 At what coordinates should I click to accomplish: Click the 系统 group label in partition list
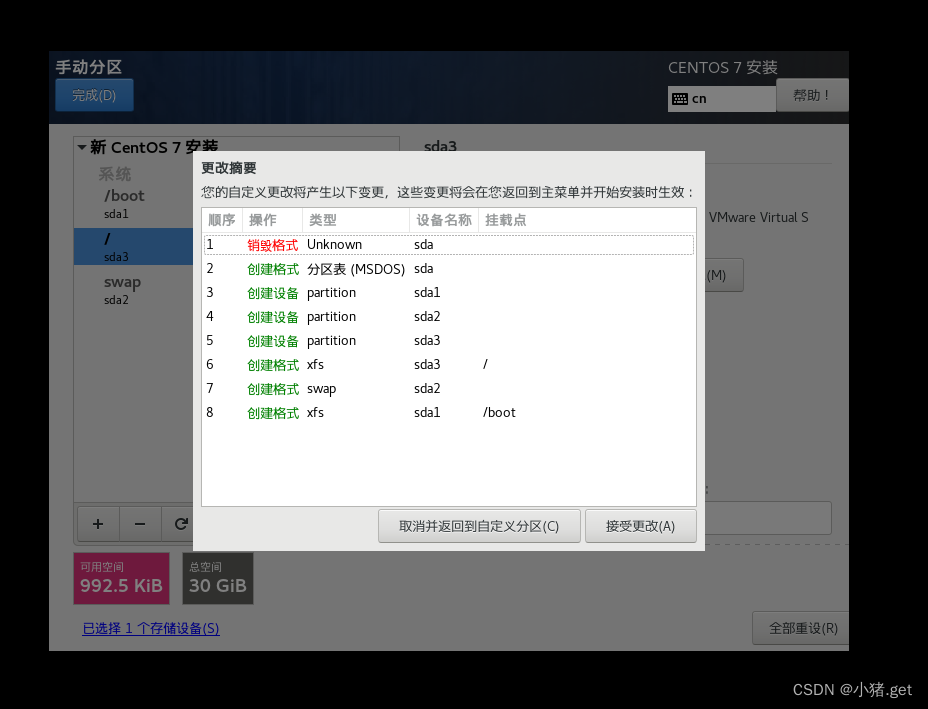tap(115, 174)
